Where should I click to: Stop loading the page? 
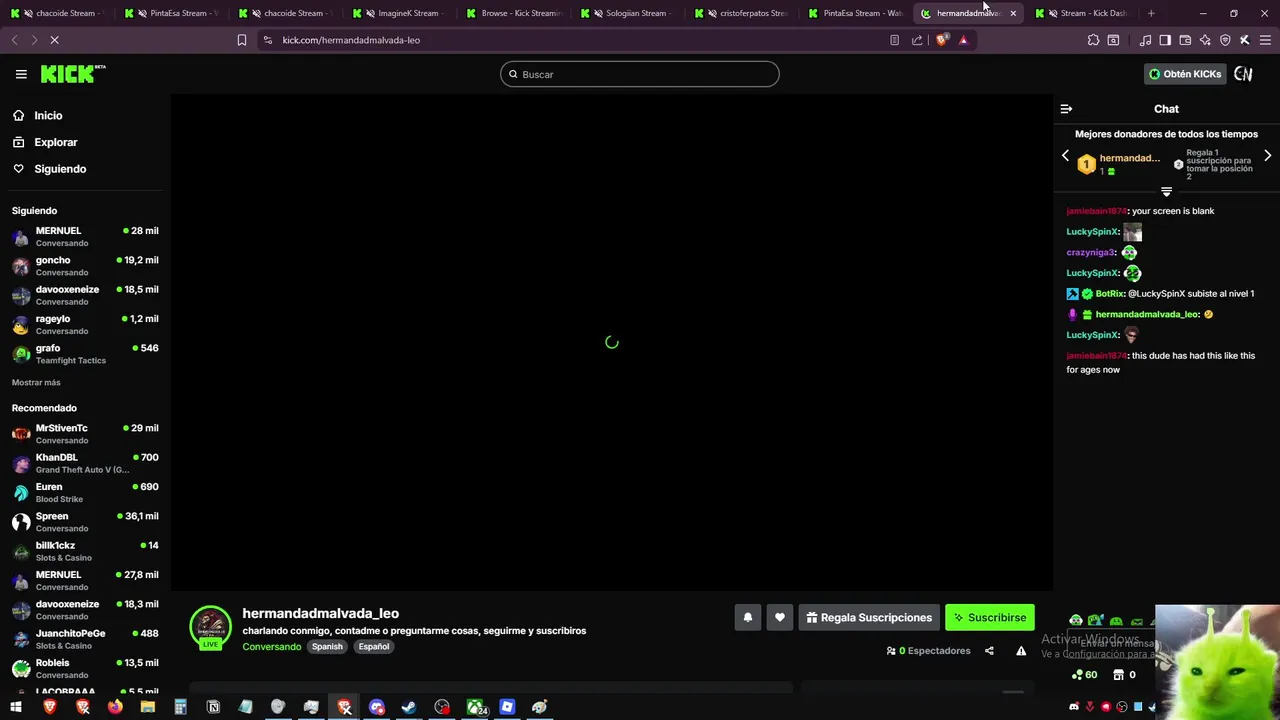55,40
